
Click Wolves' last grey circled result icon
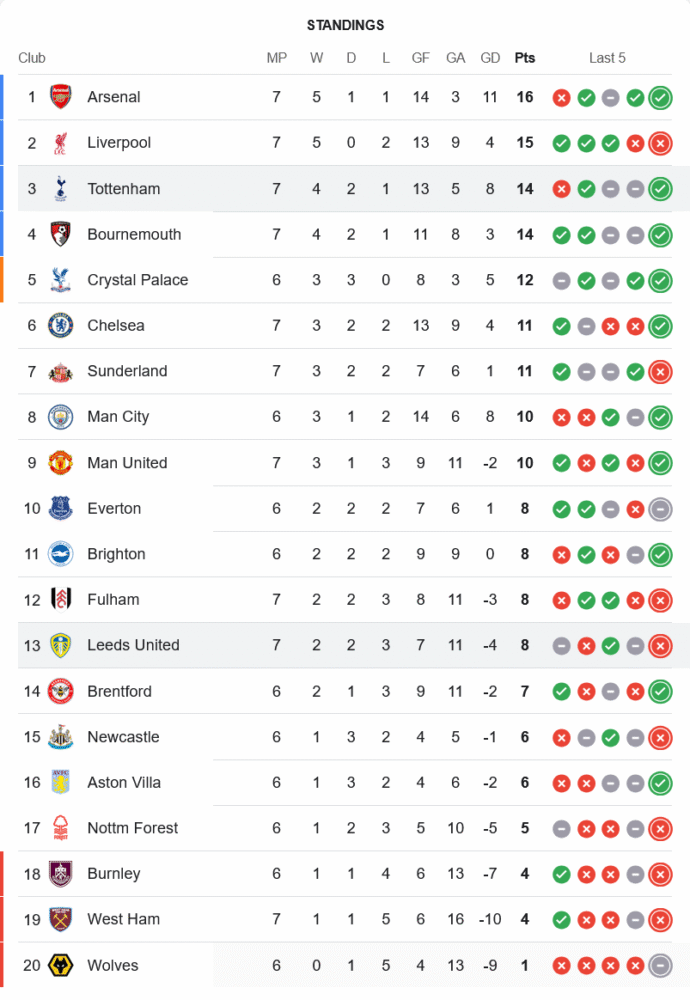(660, 965)
